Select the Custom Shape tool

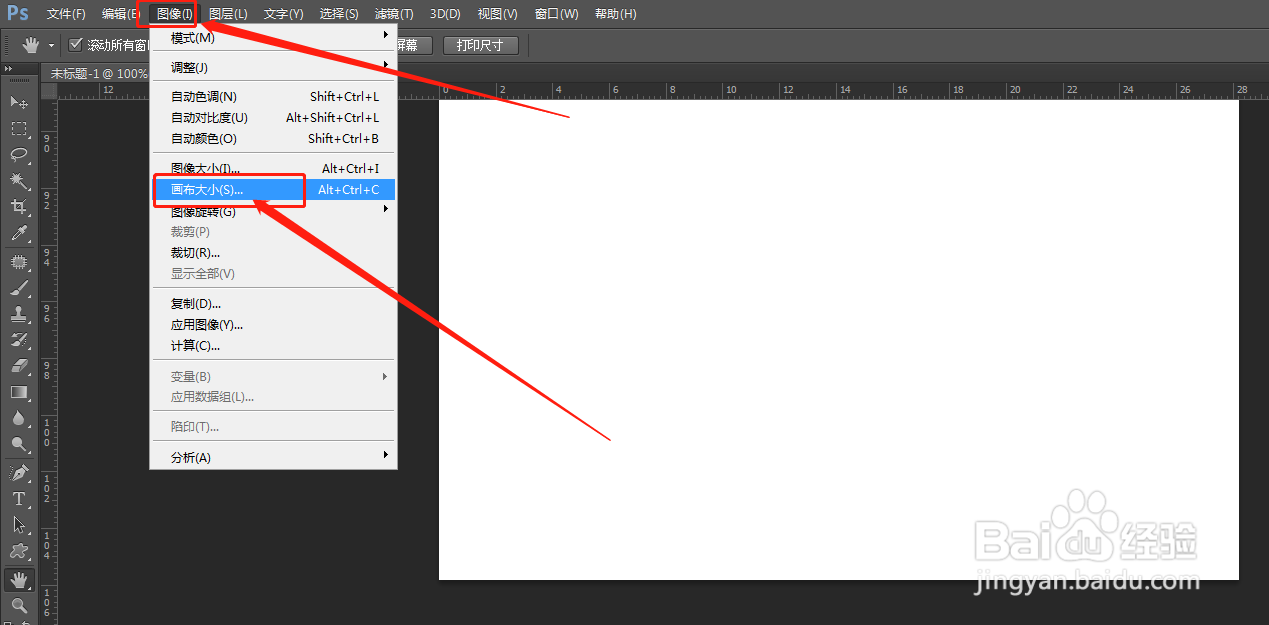[x=19, y=551]
